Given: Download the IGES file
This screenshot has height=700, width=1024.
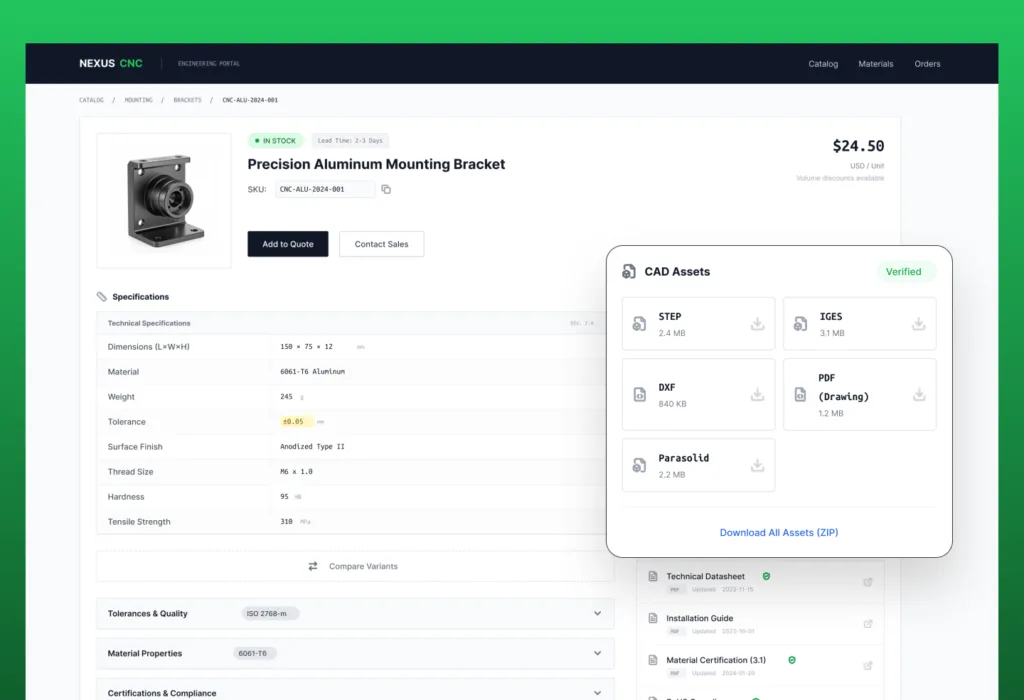Looking at the screenshot, I should click(x=918, y=324).
